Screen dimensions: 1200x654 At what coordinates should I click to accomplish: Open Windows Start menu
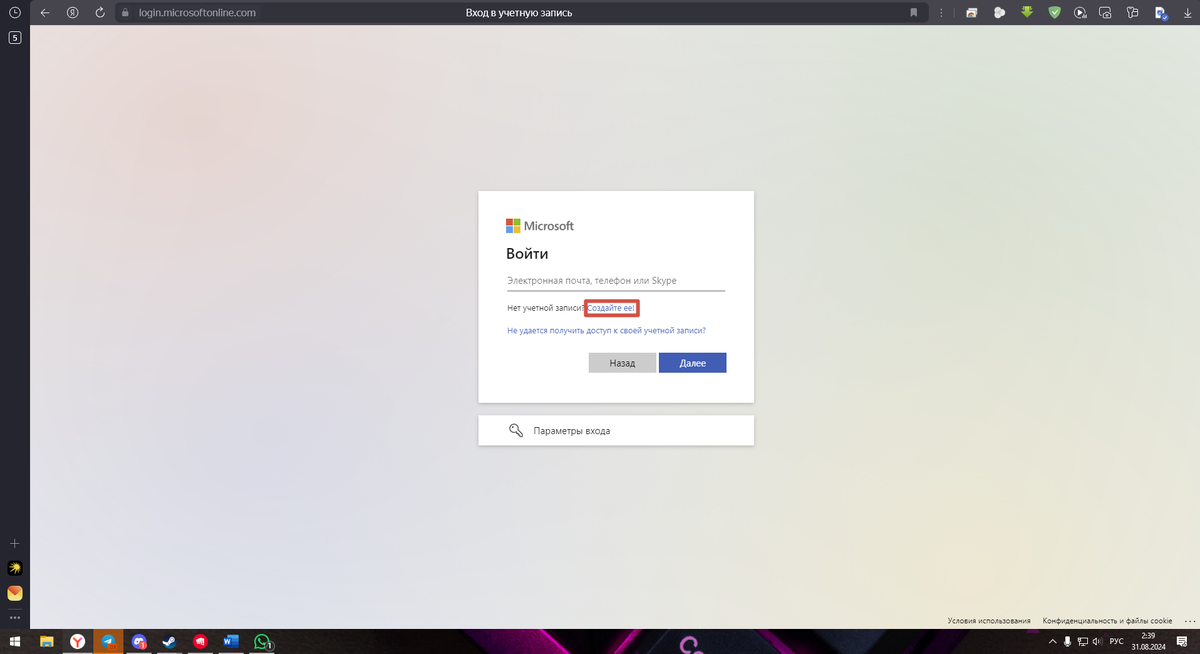(x=15, y=641)
